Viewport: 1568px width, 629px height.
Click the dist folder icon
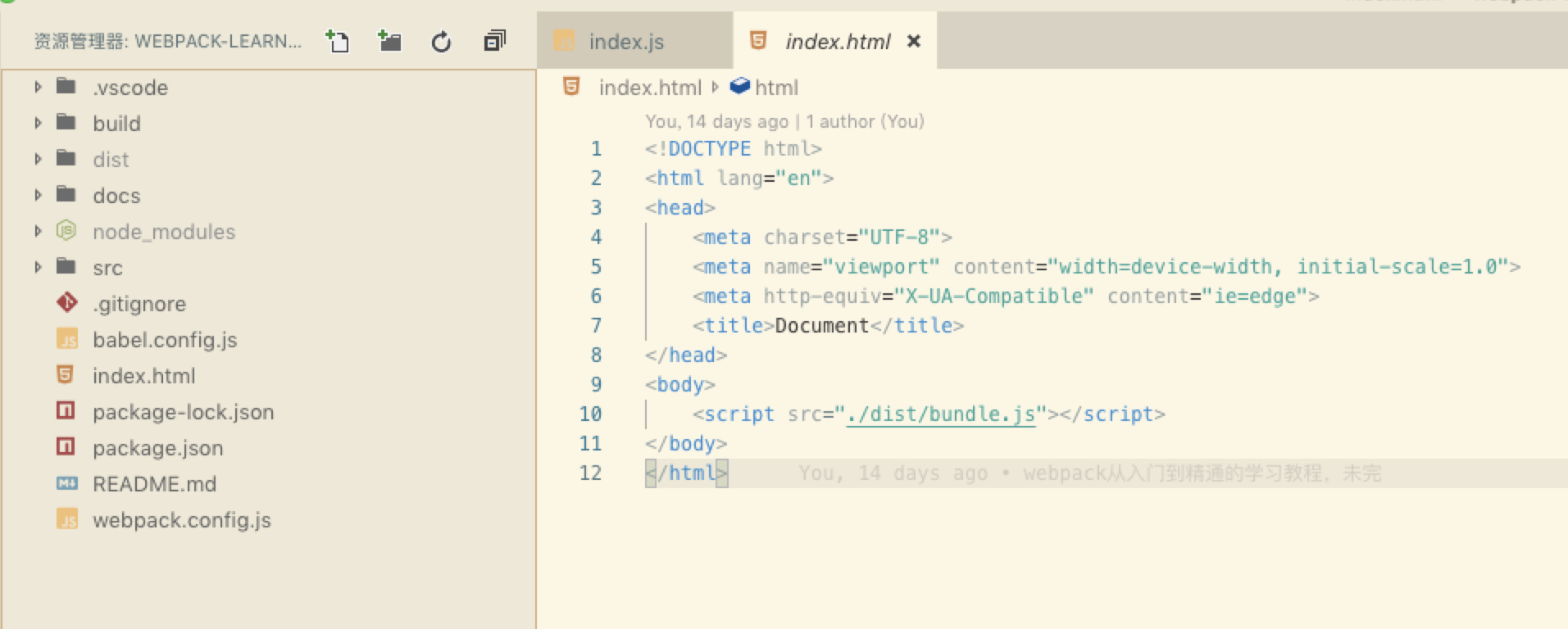(x=66, y=158)
